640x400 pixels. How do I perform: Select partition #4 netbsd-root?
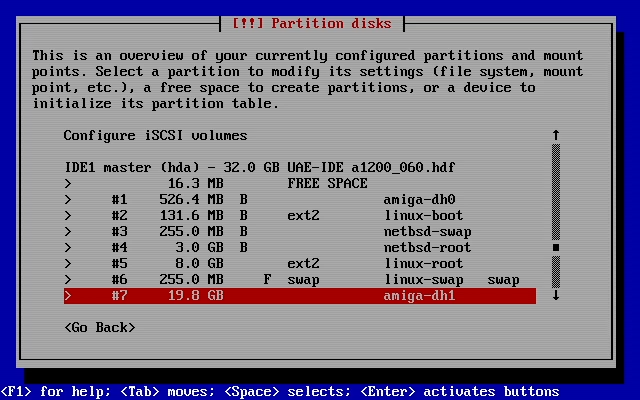coord(300,247)
